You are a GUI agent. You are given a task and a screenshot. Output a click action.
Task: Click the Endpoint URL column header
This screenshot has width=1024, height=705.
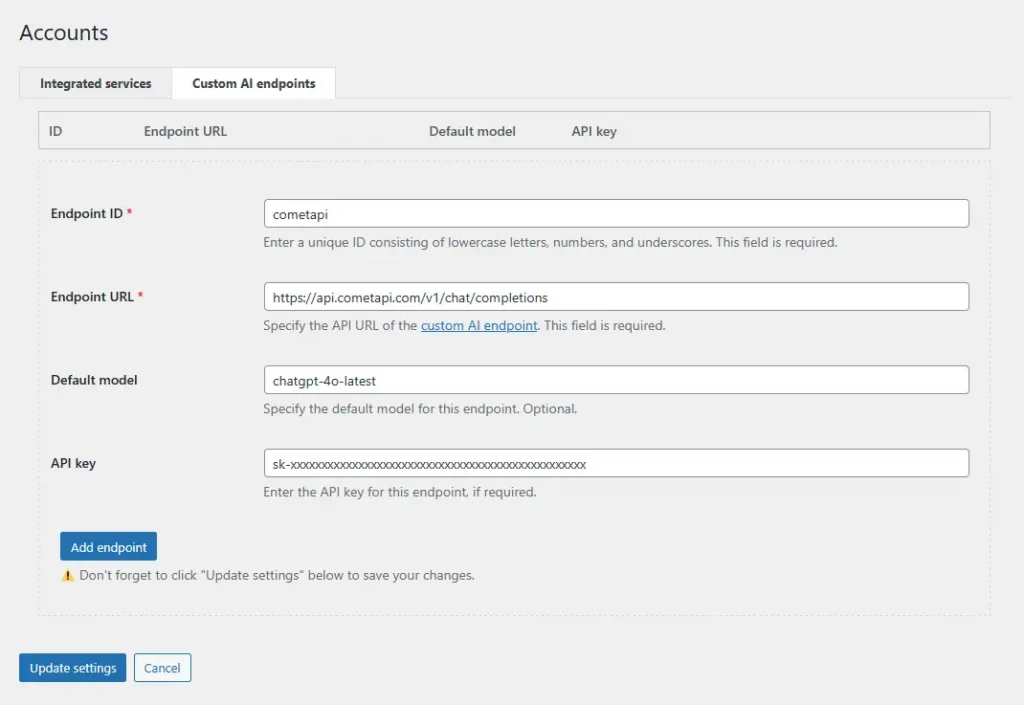coord(185,131)
